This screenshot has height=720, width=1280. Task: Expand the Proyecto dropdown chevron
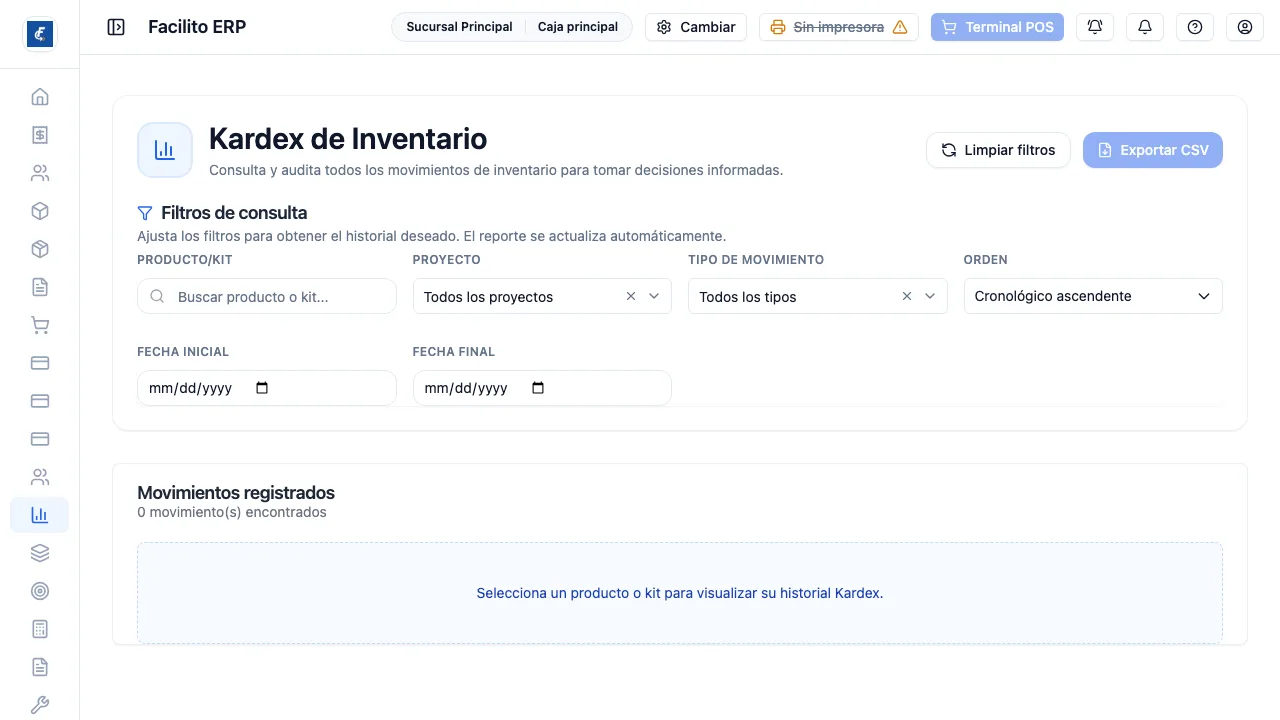pos(654,296)
